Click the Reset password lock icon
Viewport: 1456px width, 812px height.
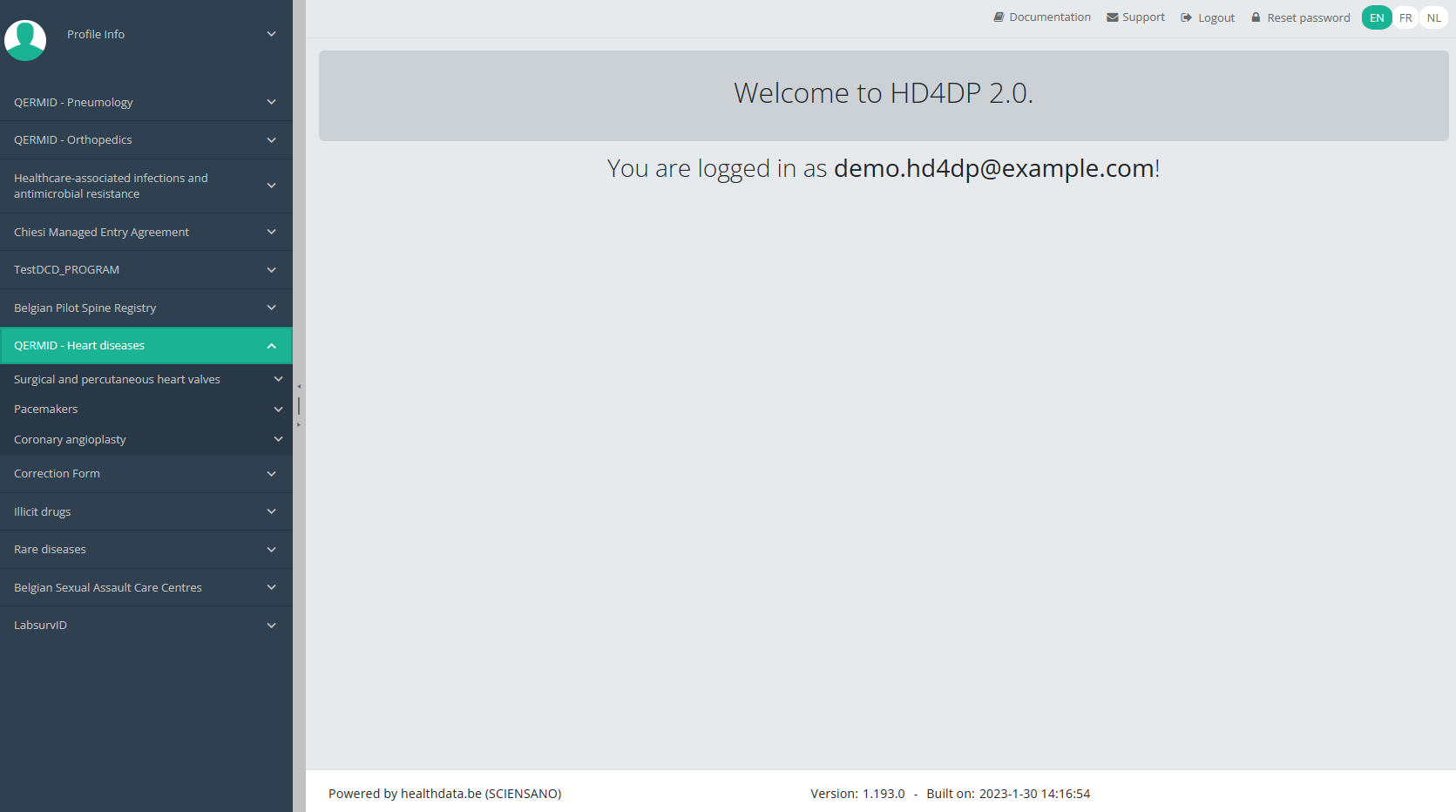1256,17
